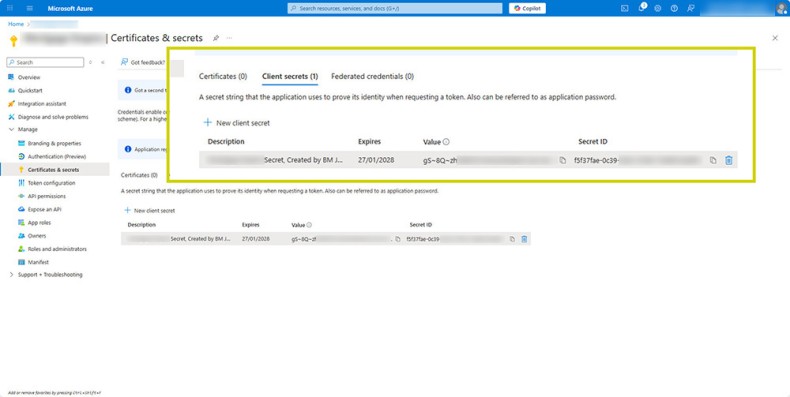Image resolution: width=790 pixels, height=397 pixels.
Task: Open Manifest in the sidebar
Action: pyautogui.click(x=38, y=262)
